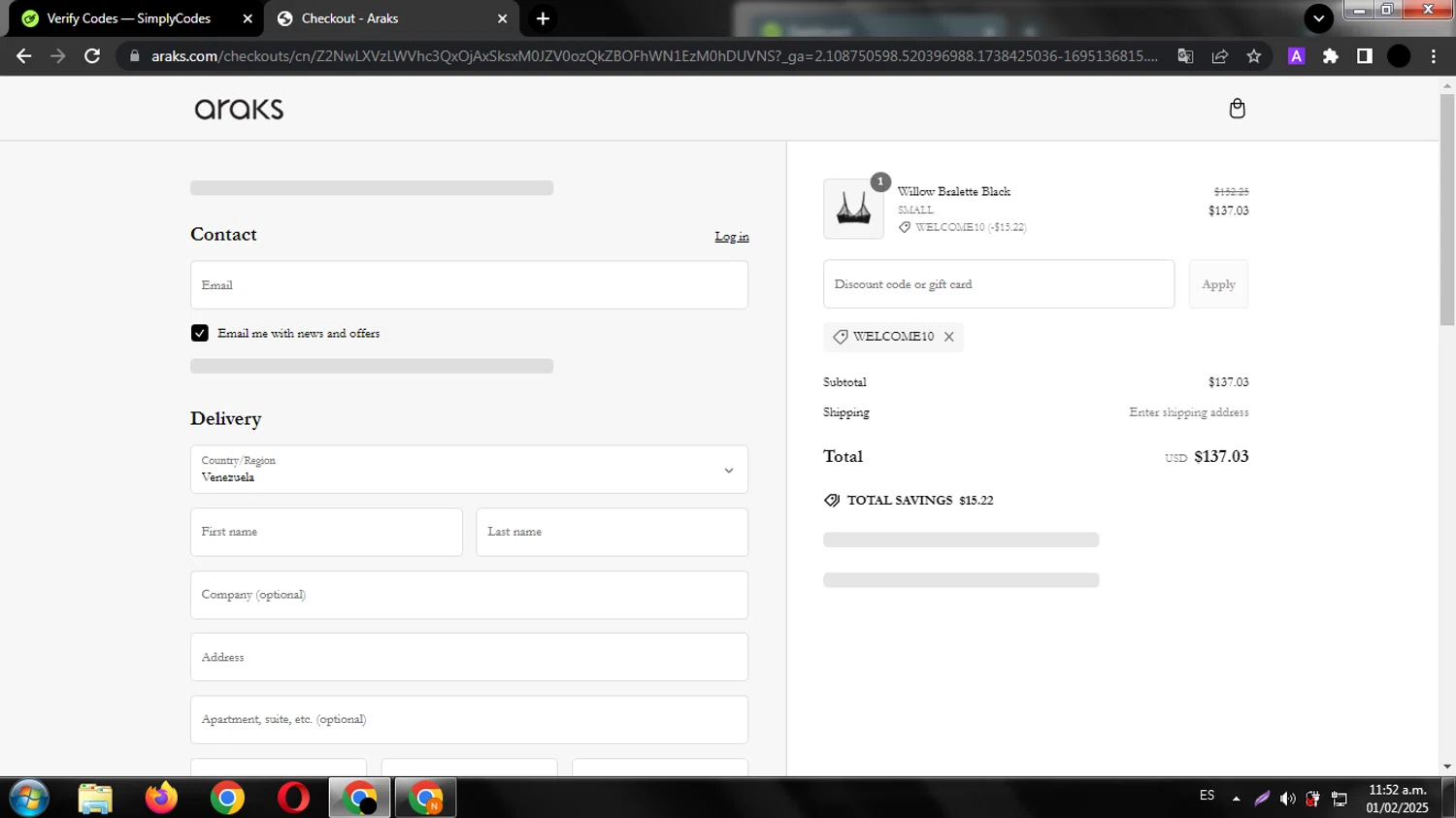Focus the Company (optional) field

pos(469,595)
